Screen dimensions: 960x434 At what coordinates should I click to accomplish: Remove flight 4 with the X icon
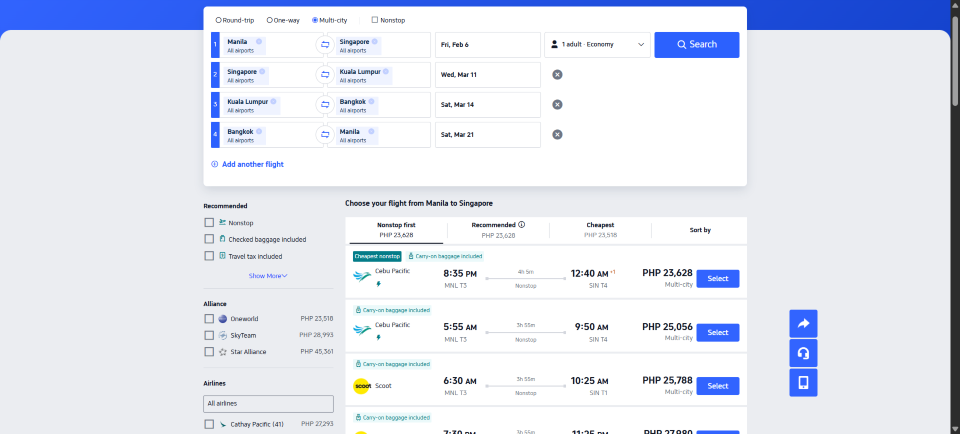[557, 135]
